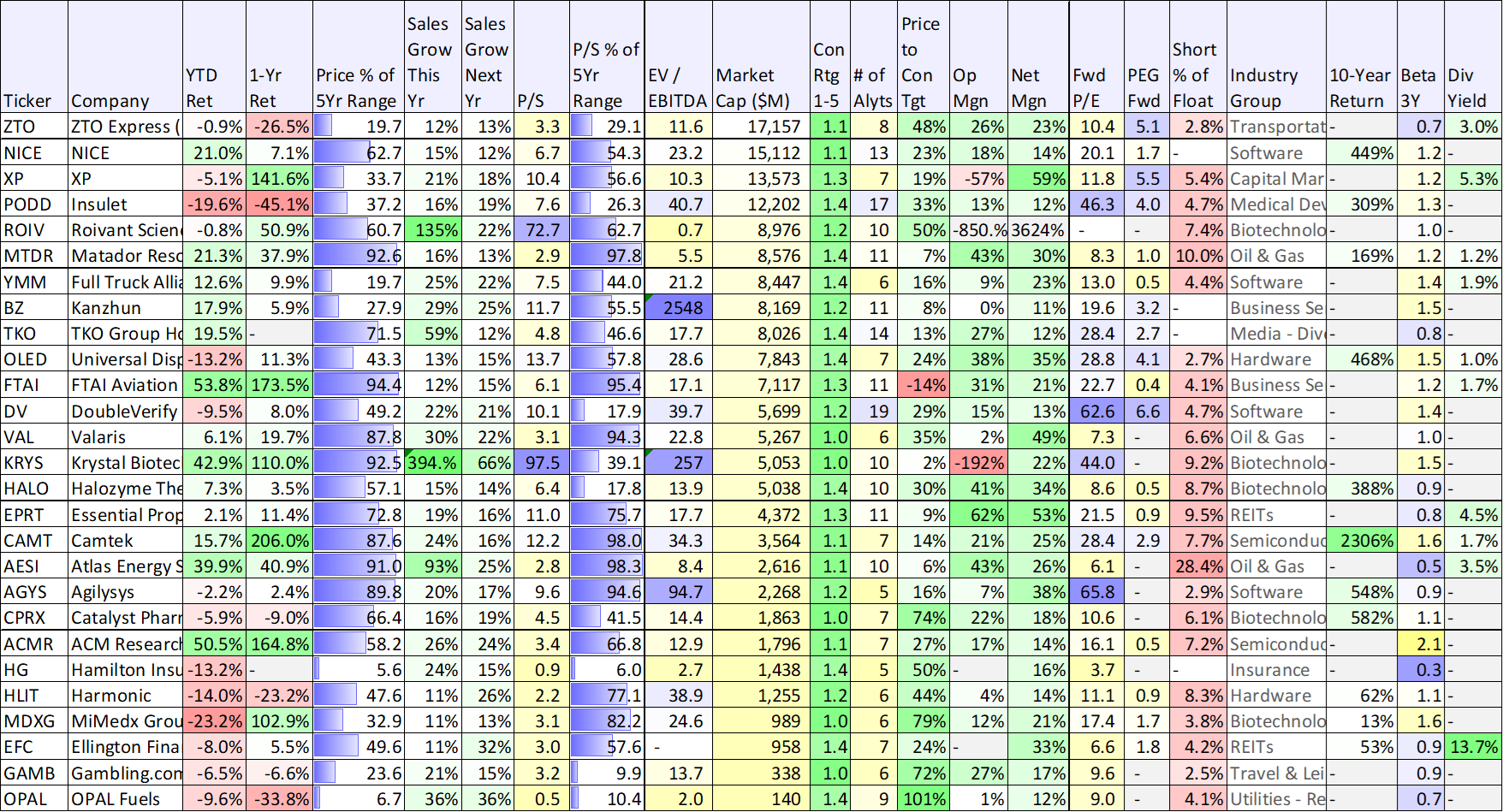The width and height of the screenshot is (1503, 812).
Task: Click the "P/S % of 5Yr Range" header
Action: tap(607, 57)
